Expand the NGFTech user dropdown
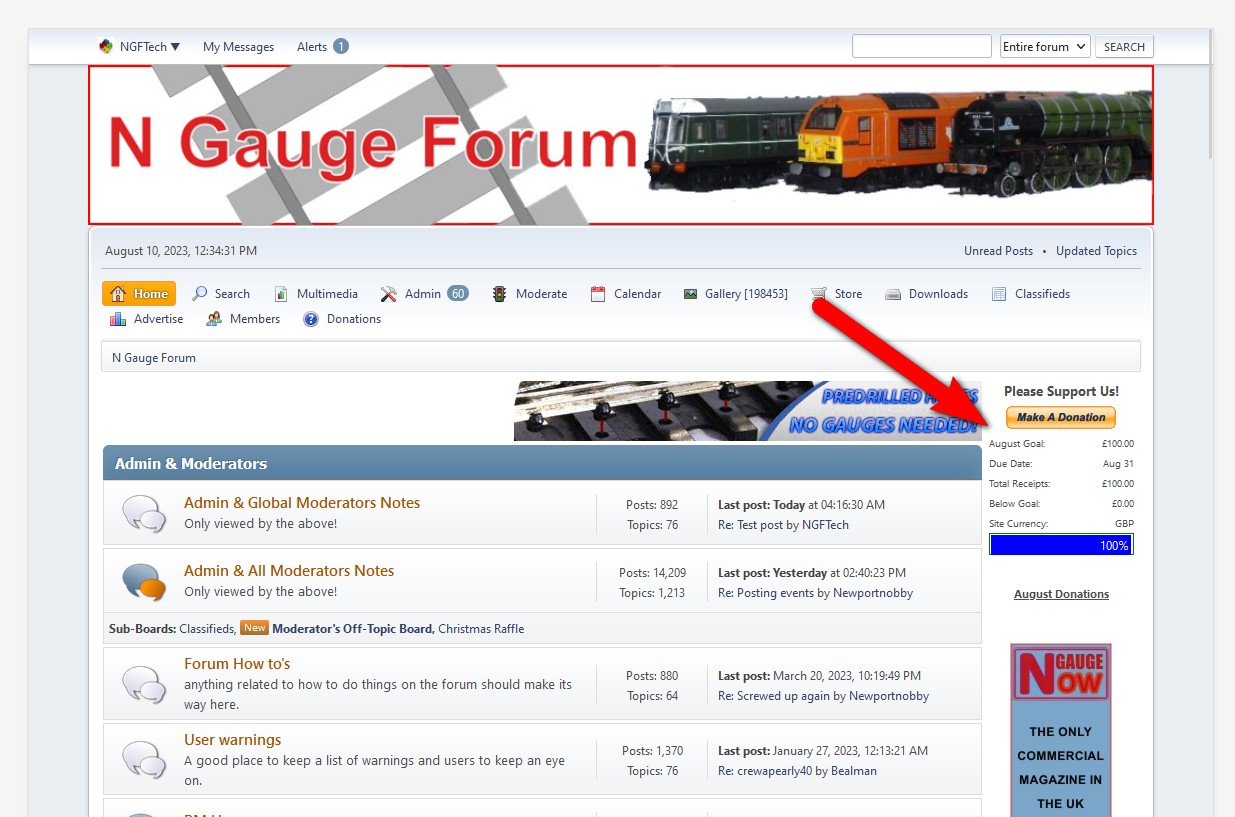This screenshot has width=1235, height=817. tap(140, 47)
